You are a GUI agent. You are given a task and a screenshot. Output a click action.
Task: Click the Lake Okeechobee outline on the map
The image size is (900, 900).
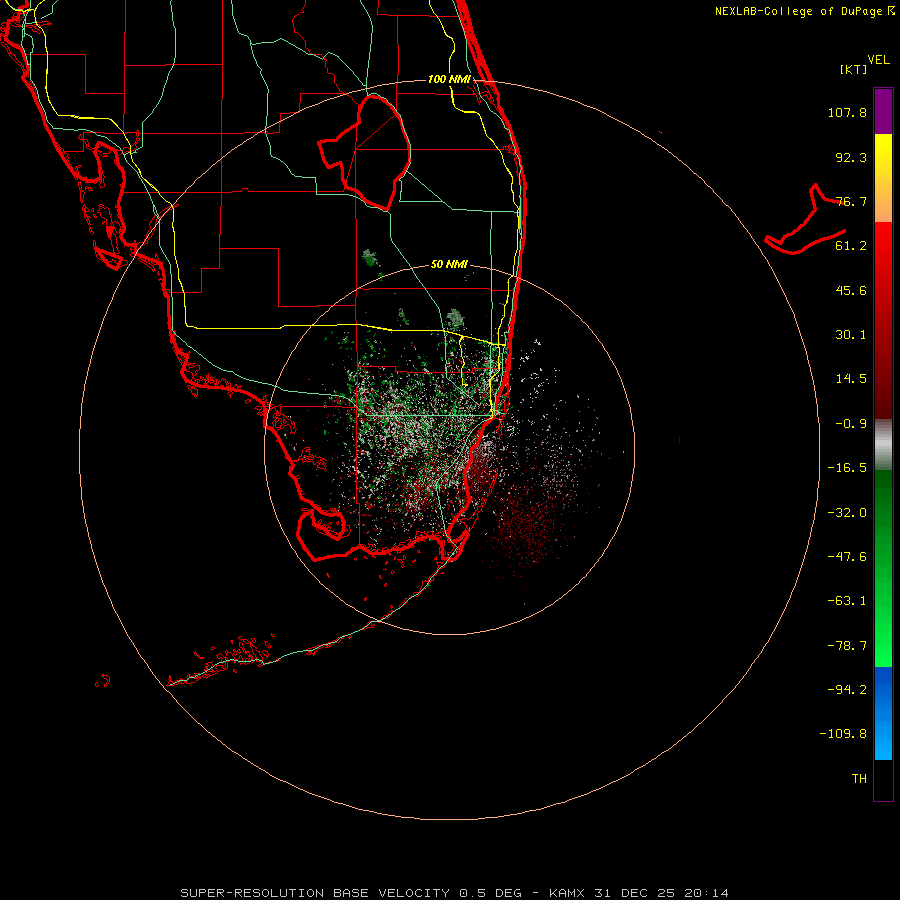pos(364,152)
